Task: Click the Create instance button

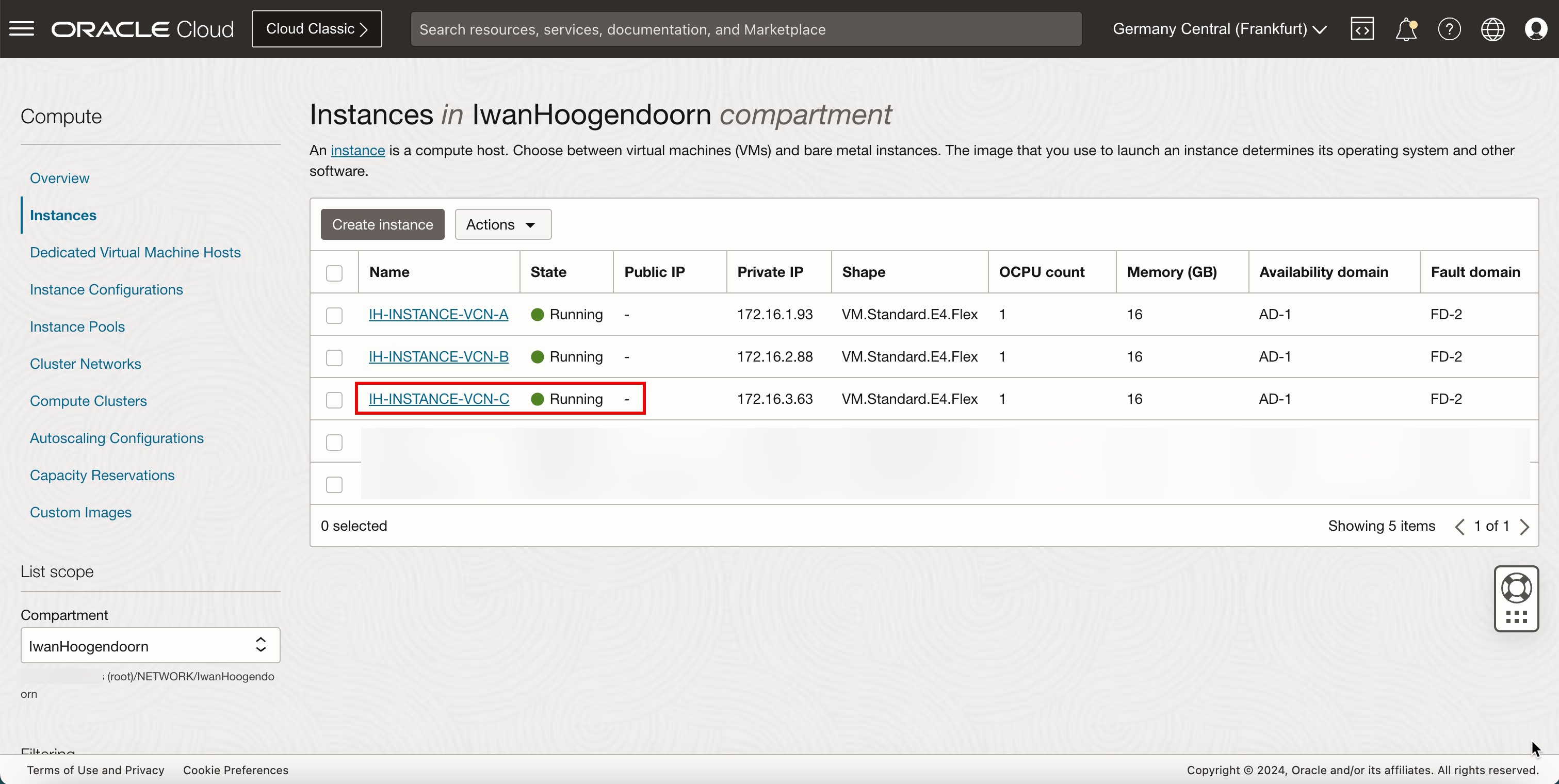Action: [382, 224]
